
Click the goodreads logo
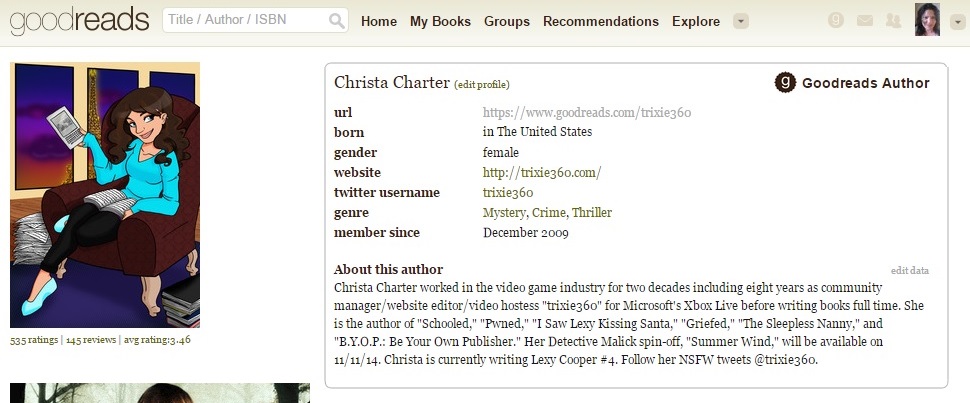[79, 20]
